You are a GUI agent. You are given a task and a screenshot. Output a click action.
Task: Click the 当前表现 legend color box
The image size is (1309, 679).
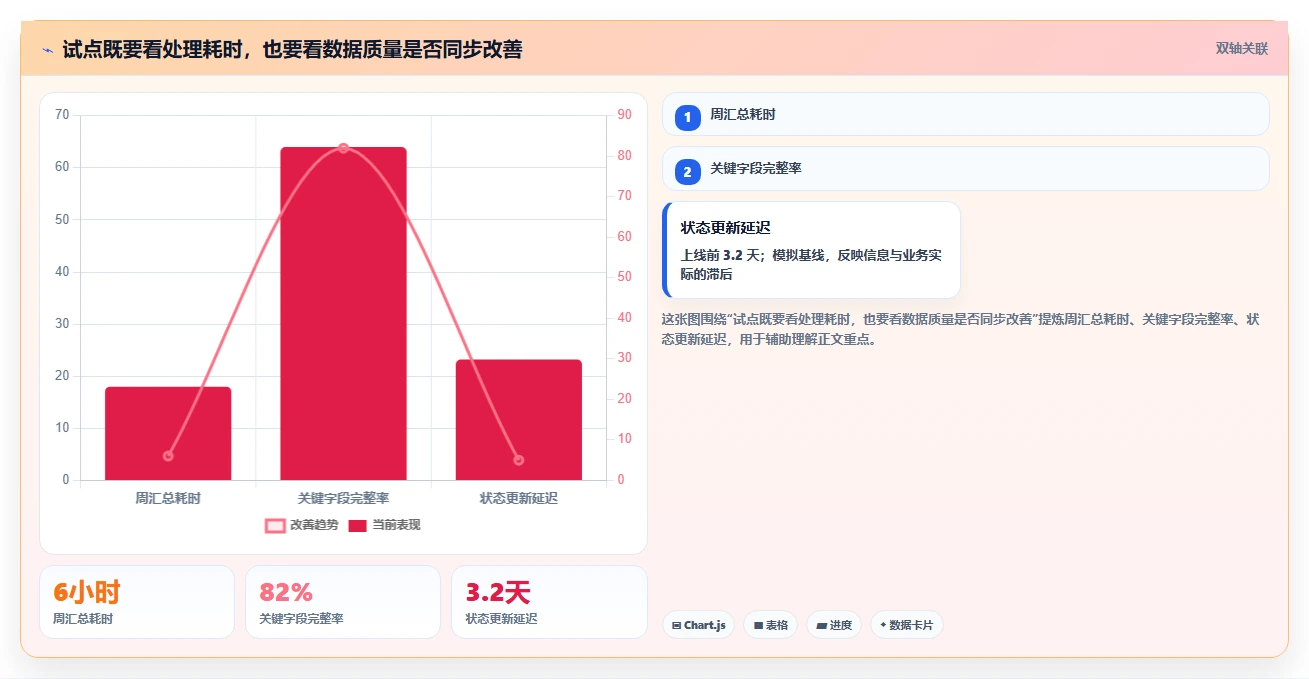point(357,525)
